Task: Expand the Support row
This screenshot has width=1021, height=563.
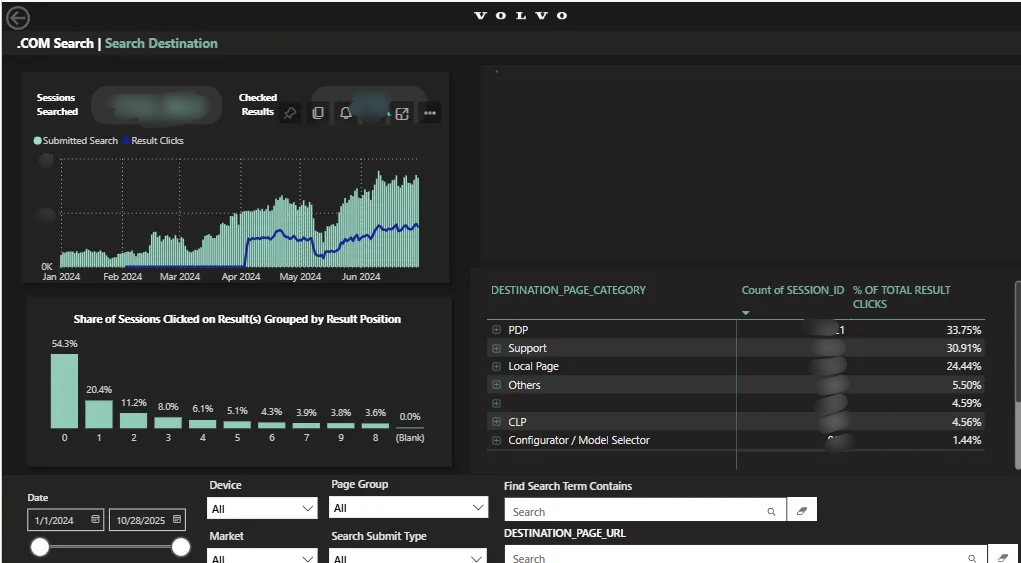Action: (x=496, y=348)
